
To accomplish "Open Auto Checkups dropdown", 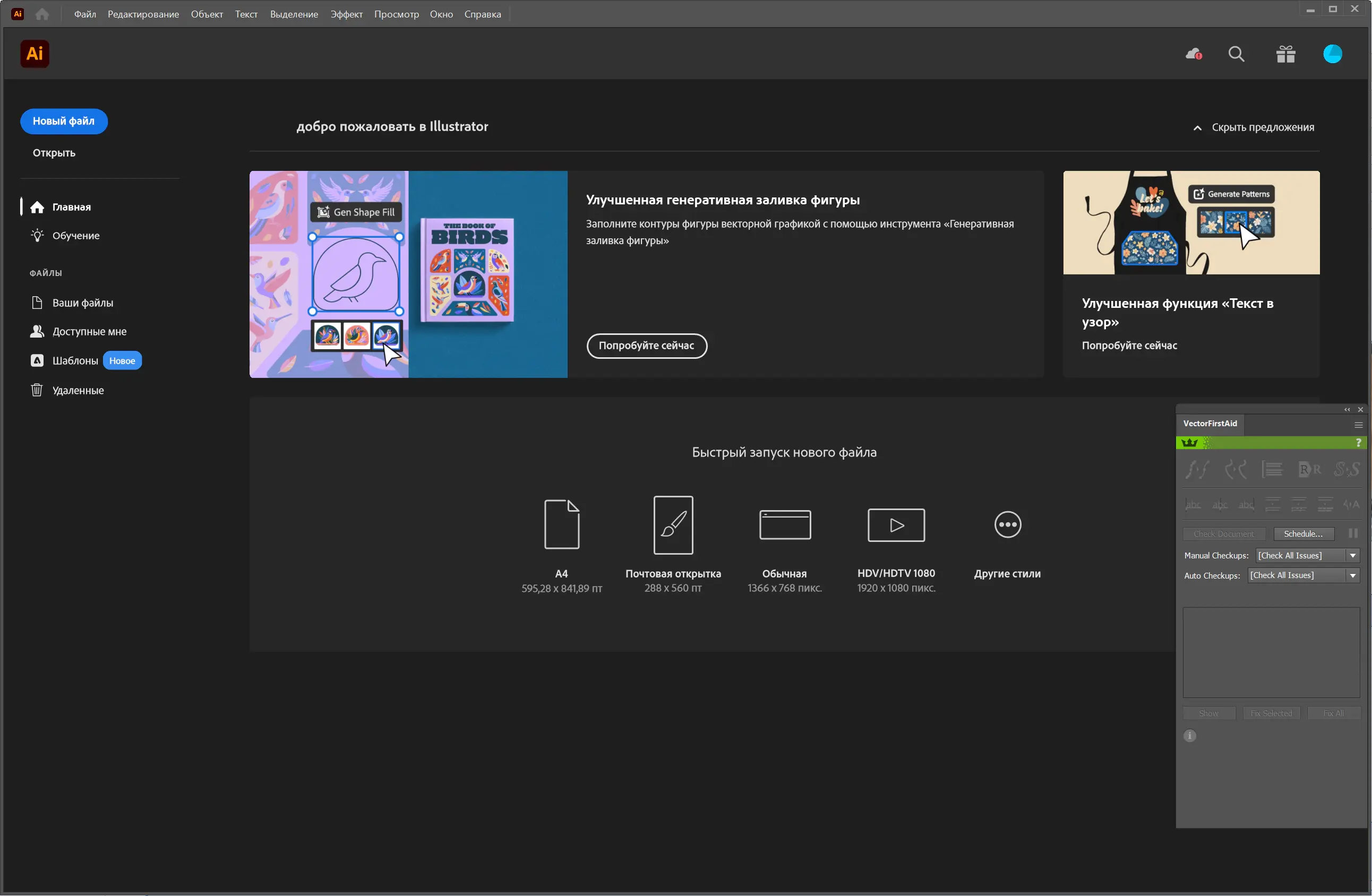I will (1352, 575).
